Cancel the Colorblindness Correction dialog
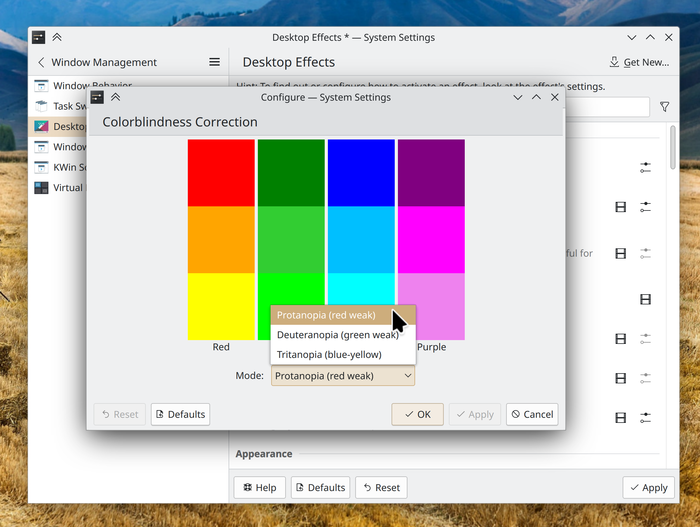This screenshot has width=700, height=527. (x=531, y=414)
